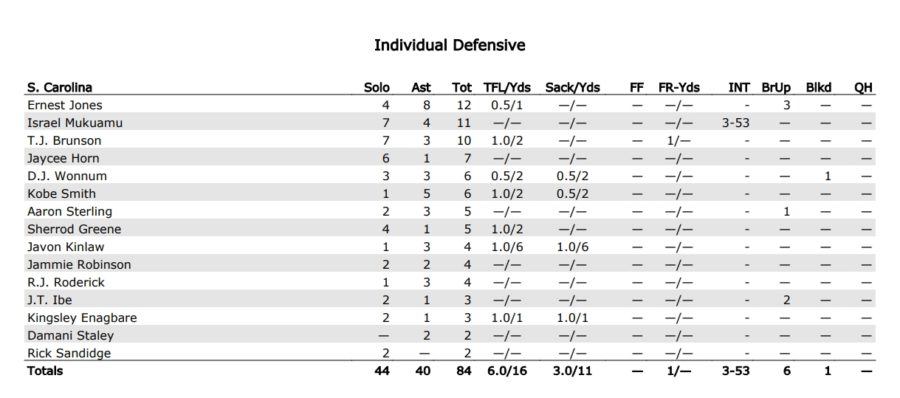Select the Javon Kinlaw player name
The height and width of the screenshot is (398, 900).
(65, 247)
